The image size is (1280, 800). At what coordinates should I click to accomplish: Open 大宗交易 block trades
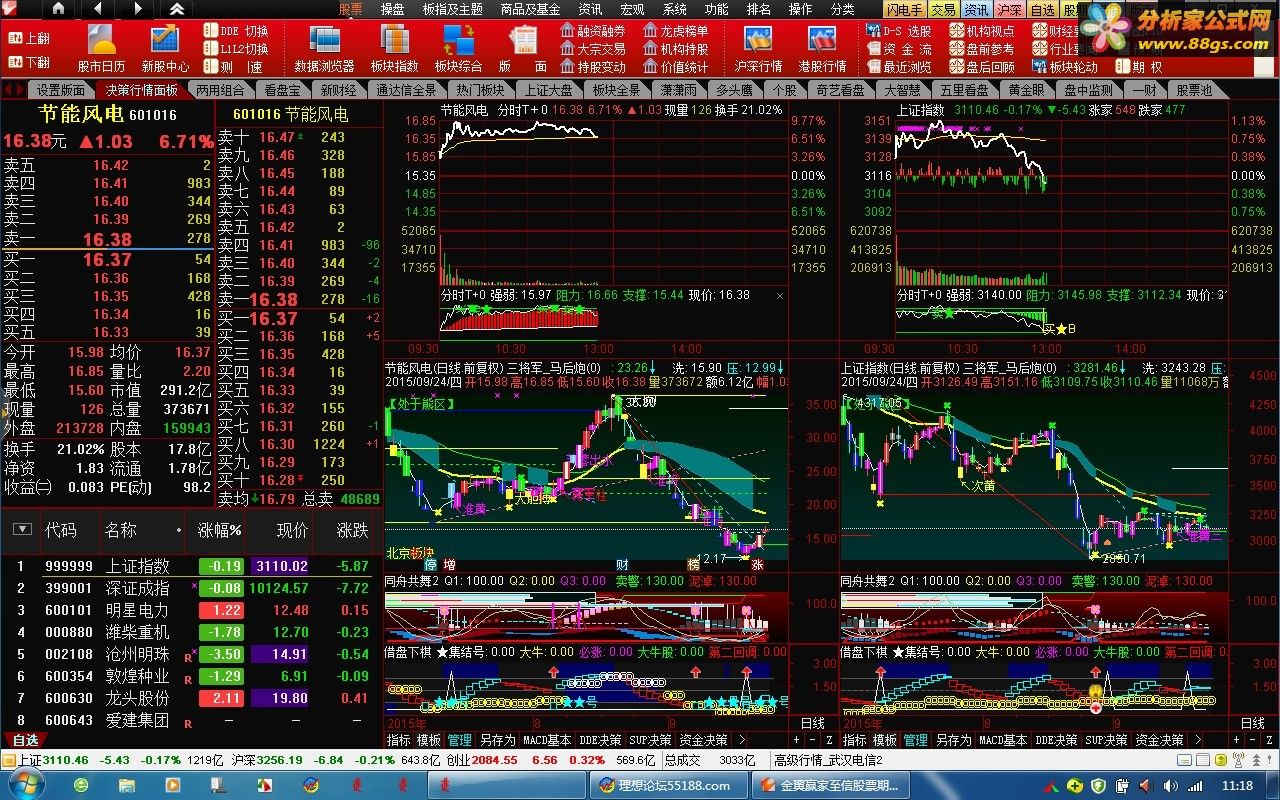pos(593,49)
